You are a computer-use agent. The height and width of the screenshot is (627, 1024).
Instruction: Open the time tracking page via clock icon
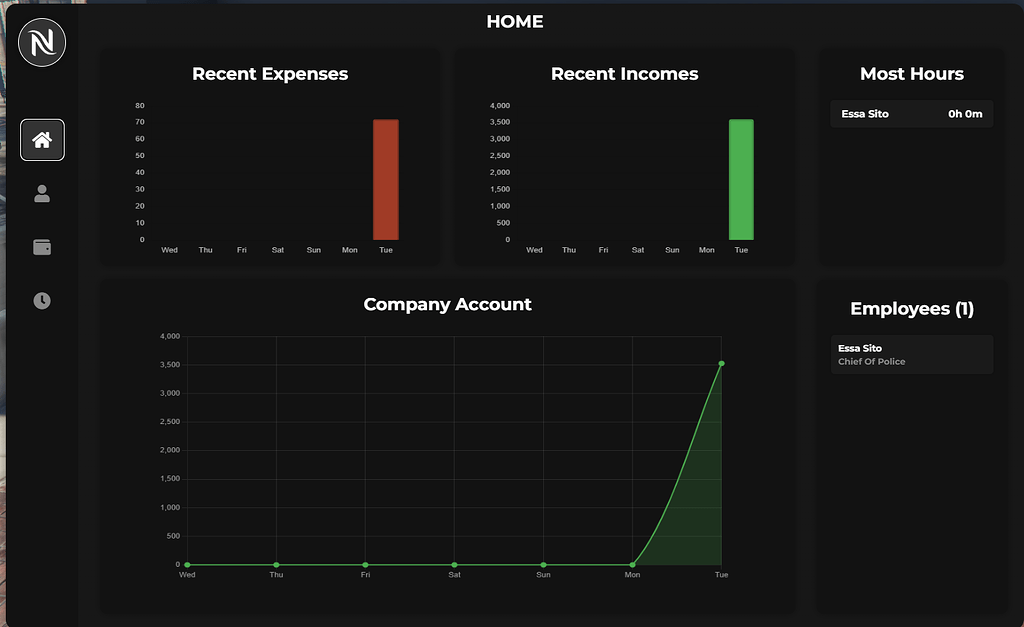click(42, 300)
